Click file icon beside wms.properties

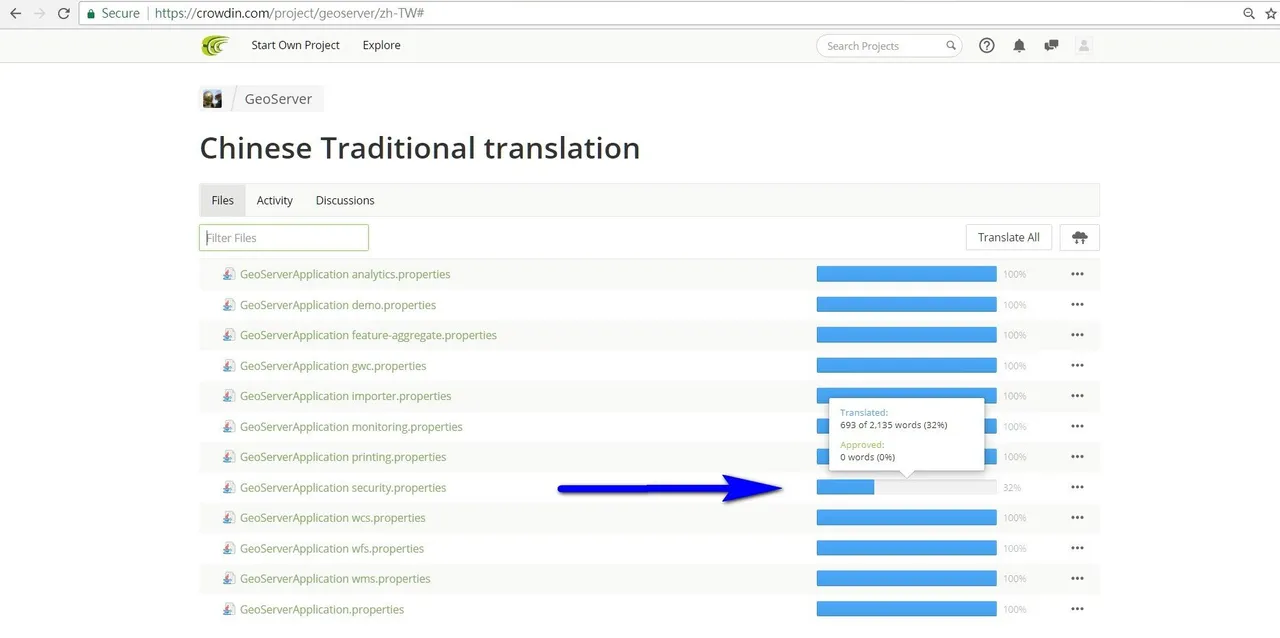coord(229,579)
